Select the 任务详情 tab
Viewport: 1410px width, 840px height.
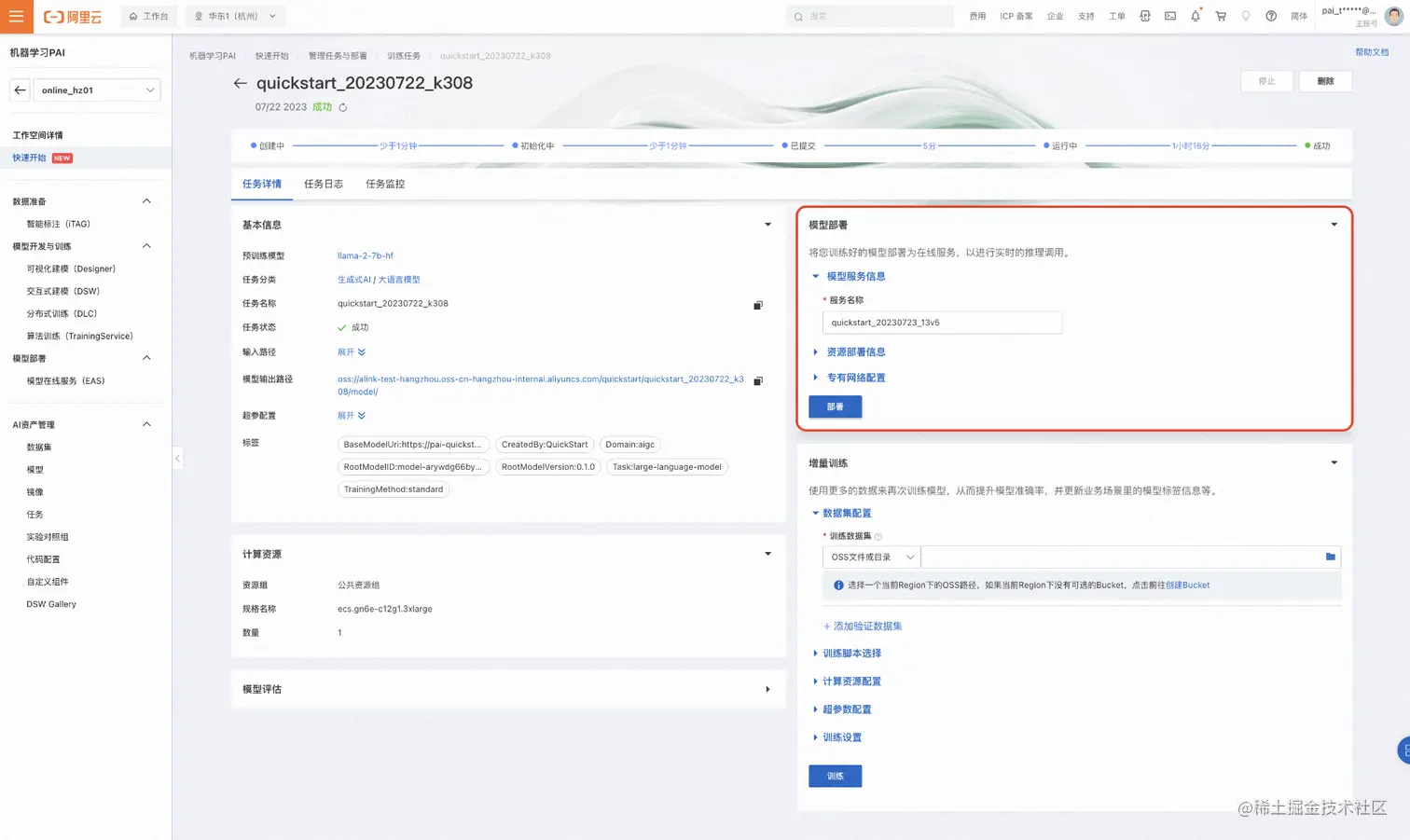click(262, 185)
